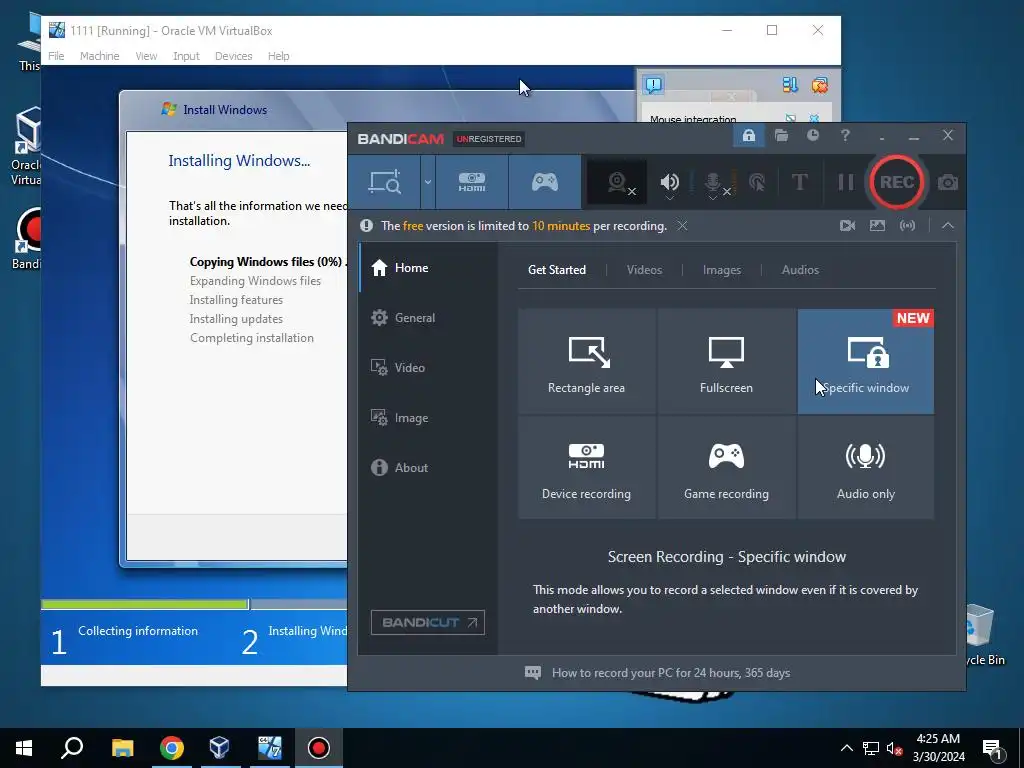This screenshot has height=768, width=1024.
Task: Open scheduled recording clock icon
Action: coord(812,136)
